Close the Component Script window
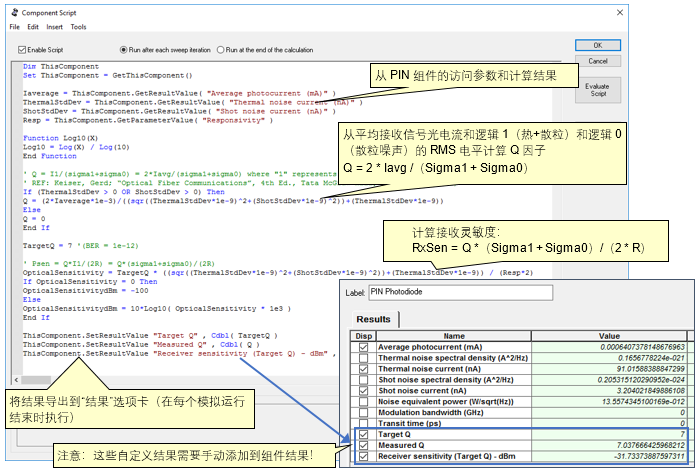699x471 pixels. point(620,12)
